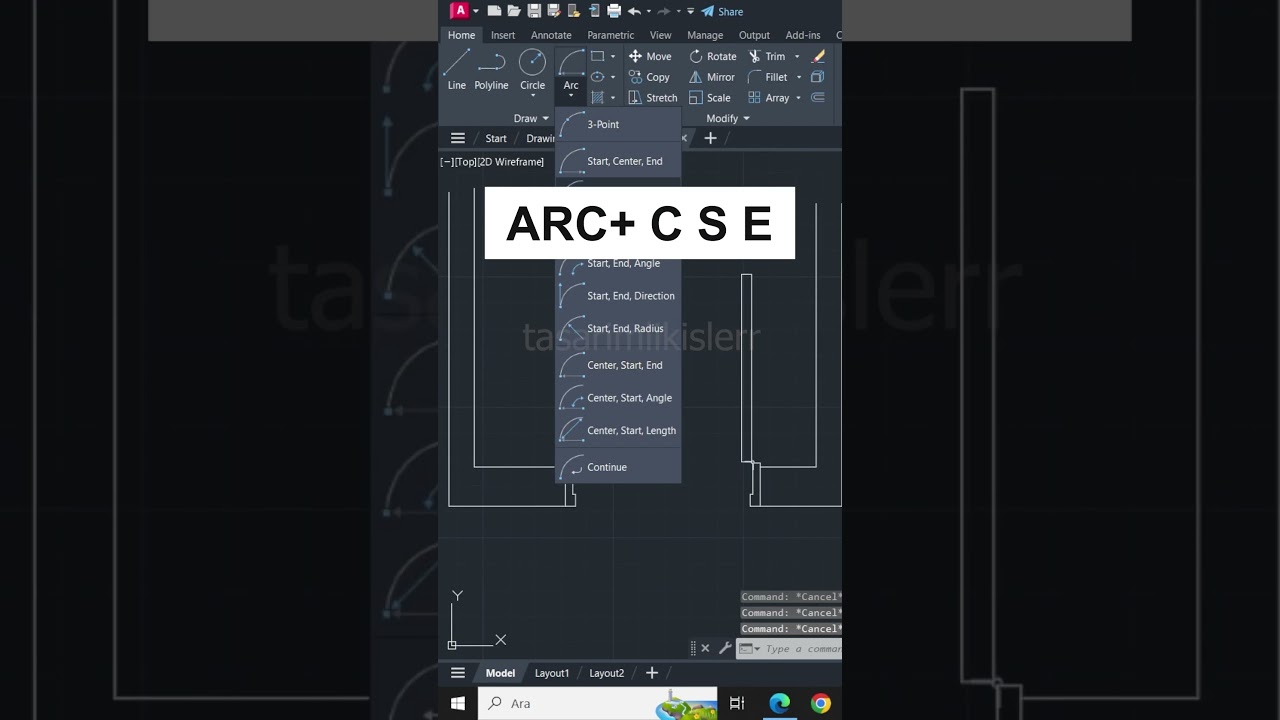The width and height of the screenshot is (1280, 720).
Task: Open the command line customize wrench
Action: (x=725, y=648)
